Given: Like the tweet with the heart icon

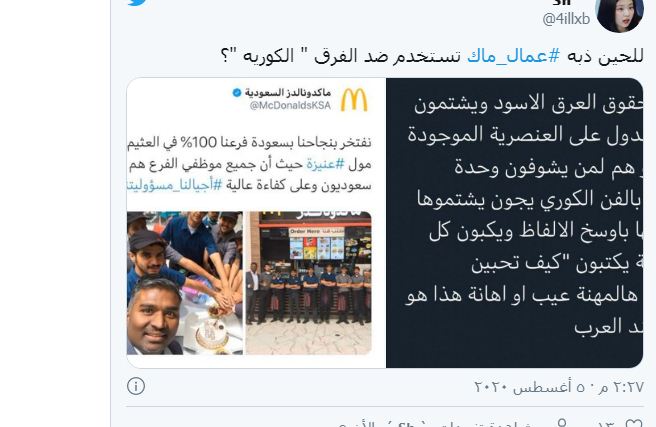Looking at the screenshot, I should pyautogui.click(x=633, y=422).
